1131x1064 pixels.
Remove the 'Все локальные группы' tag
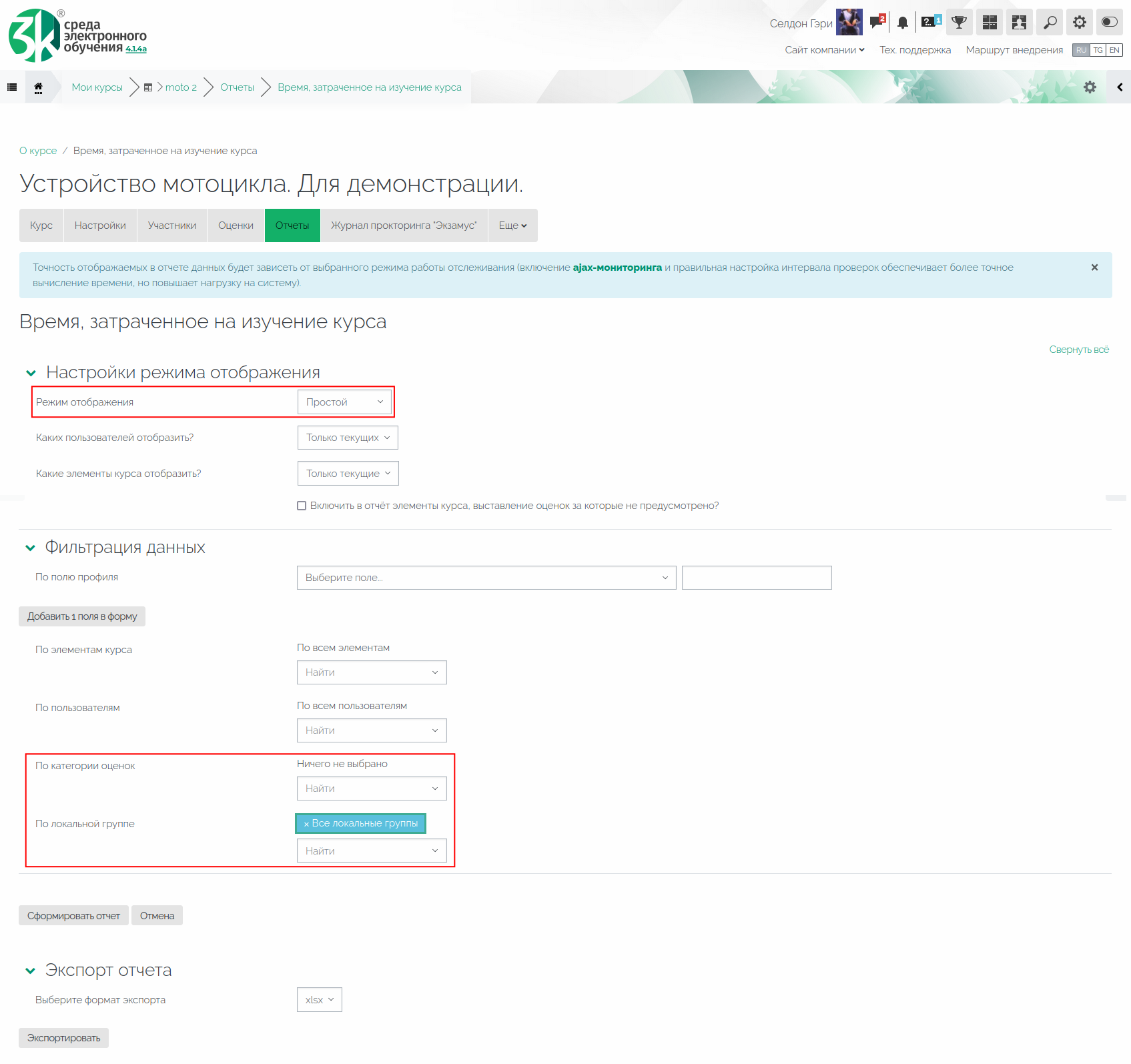(x=306, y=824)
